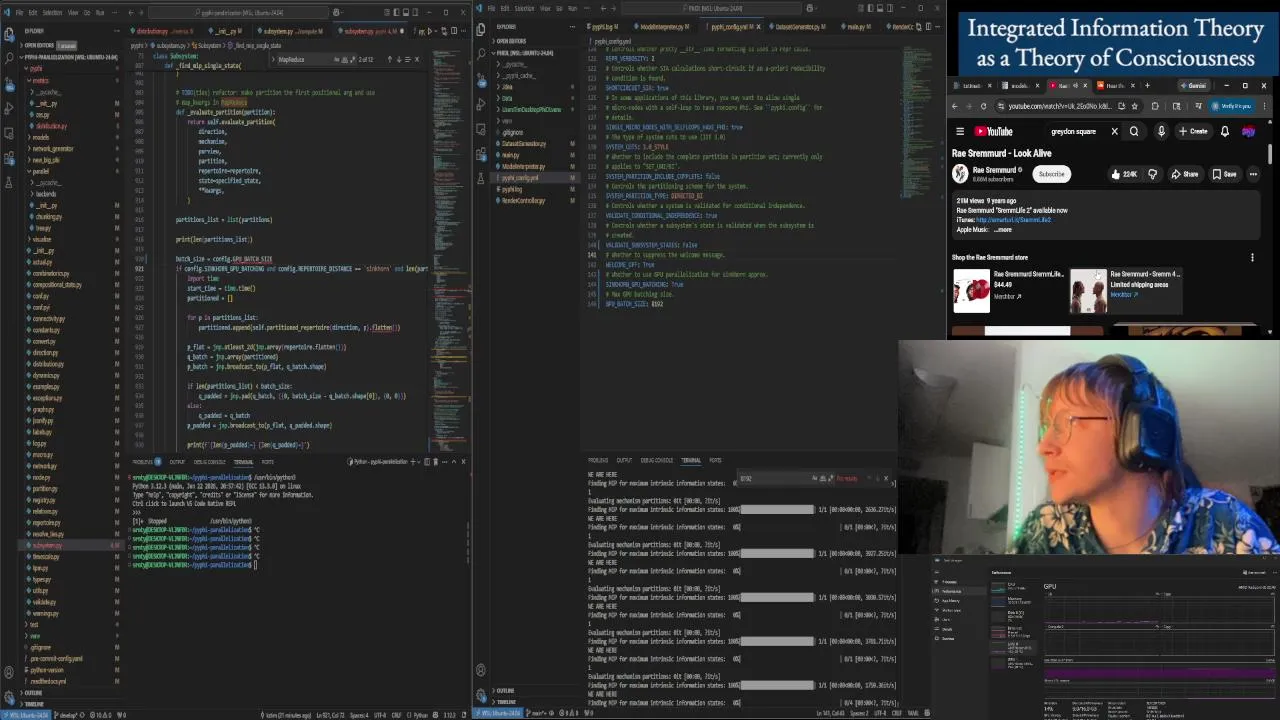This screenshot has height=720, width=1280.
Task: Open YouTube guide hamburger menu
Action: [960, 131]
